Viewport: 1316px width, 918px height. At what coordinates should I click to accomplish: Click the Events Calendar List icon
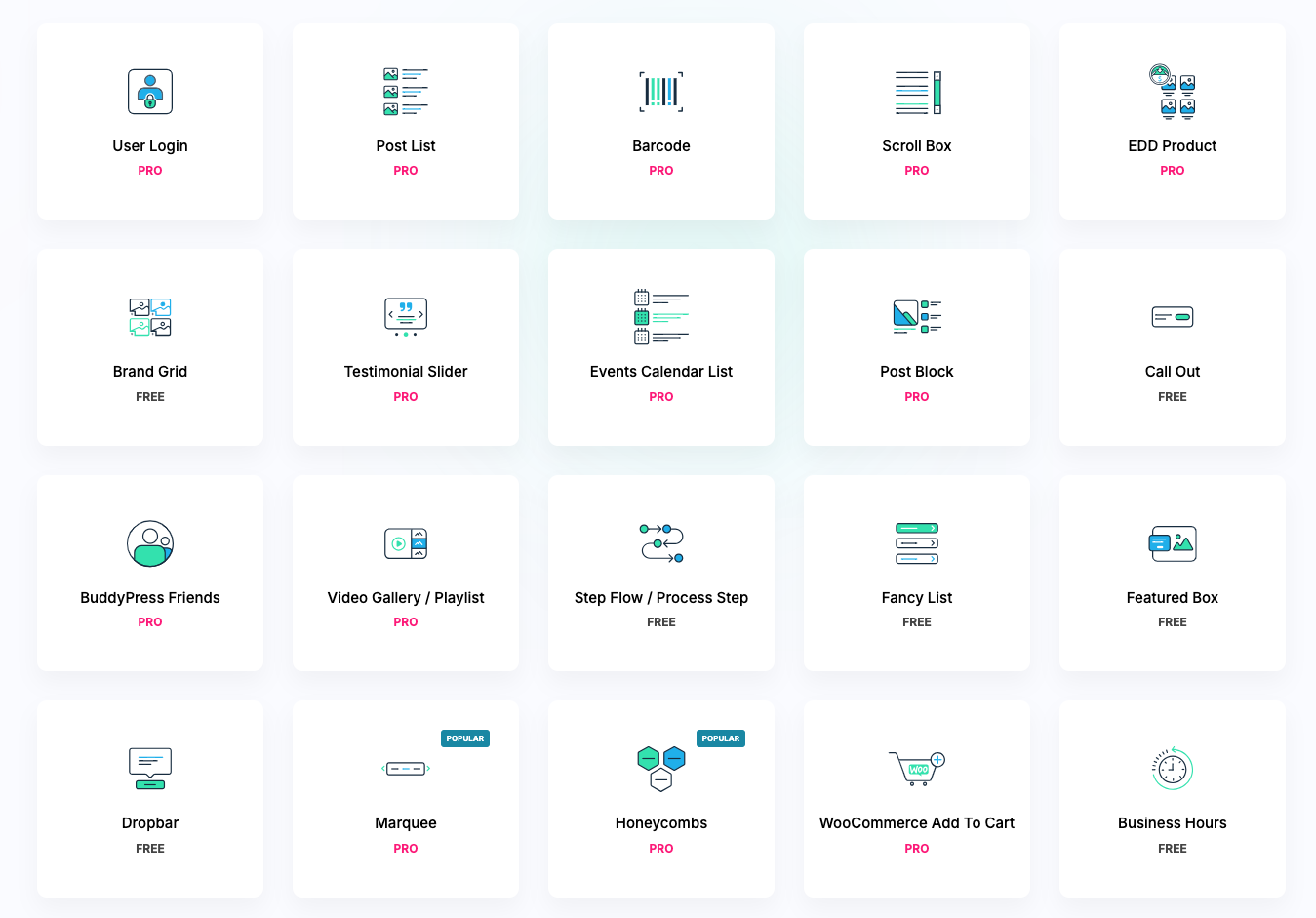tap(661, 318)
